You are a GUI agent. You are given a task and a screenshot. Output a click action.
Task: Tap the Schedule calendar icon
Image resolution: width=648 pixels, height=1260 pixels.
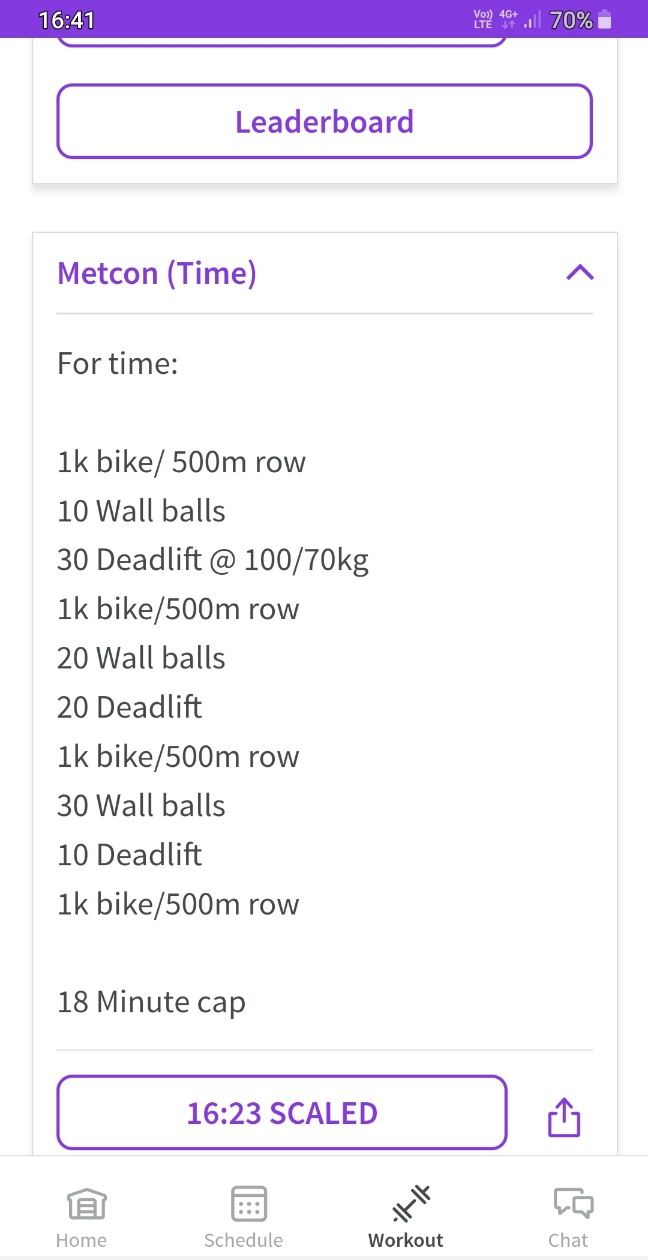tap(248, 1204)
